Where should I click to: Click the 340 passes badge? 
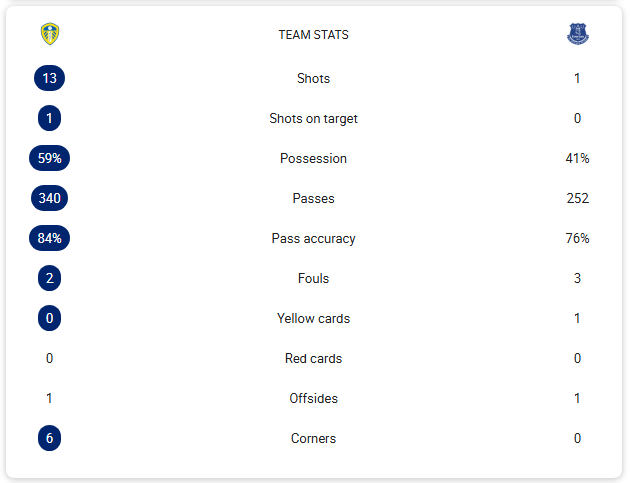tap(49, 198)
